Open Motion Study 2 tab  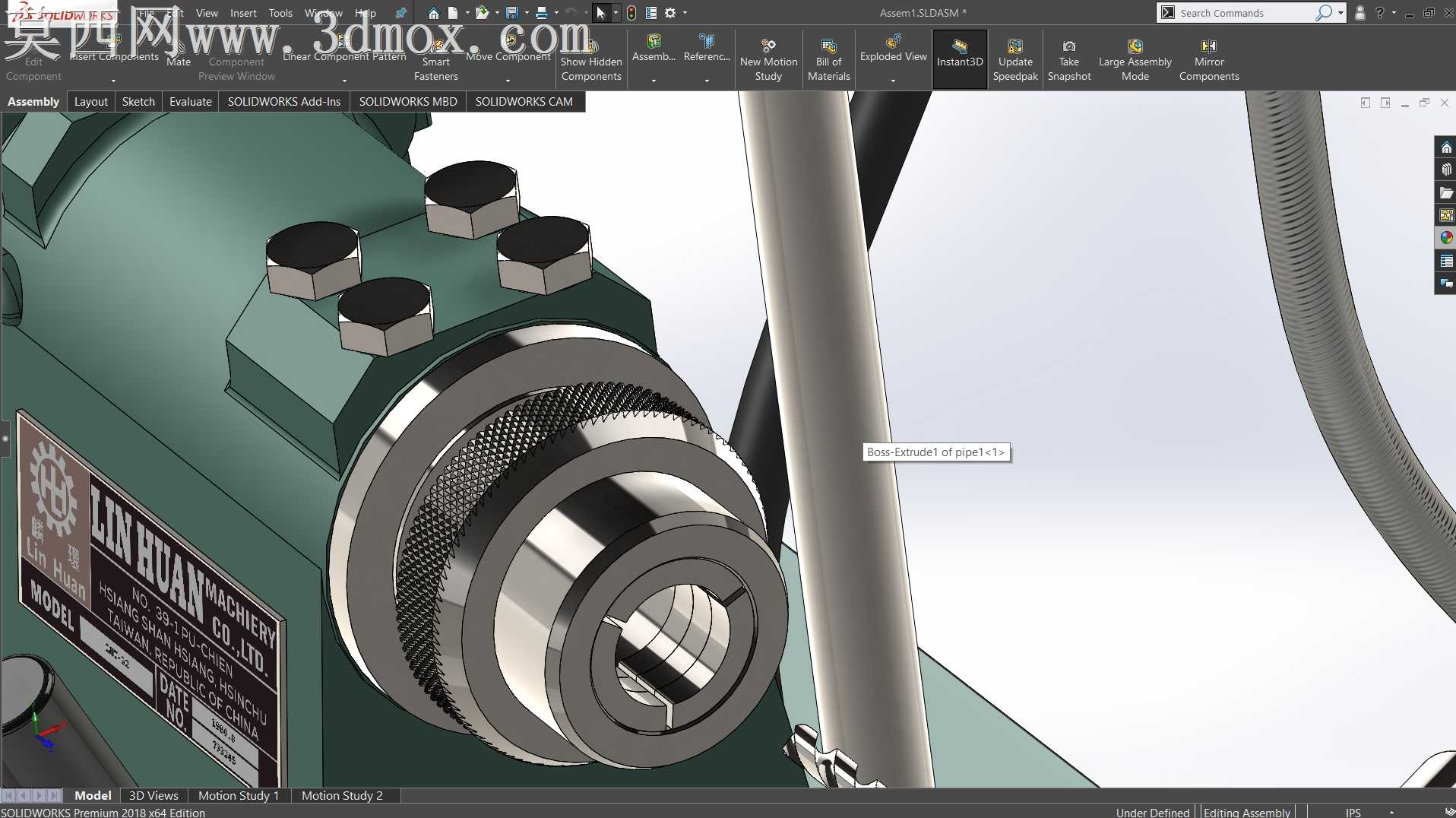coord(342,795)
